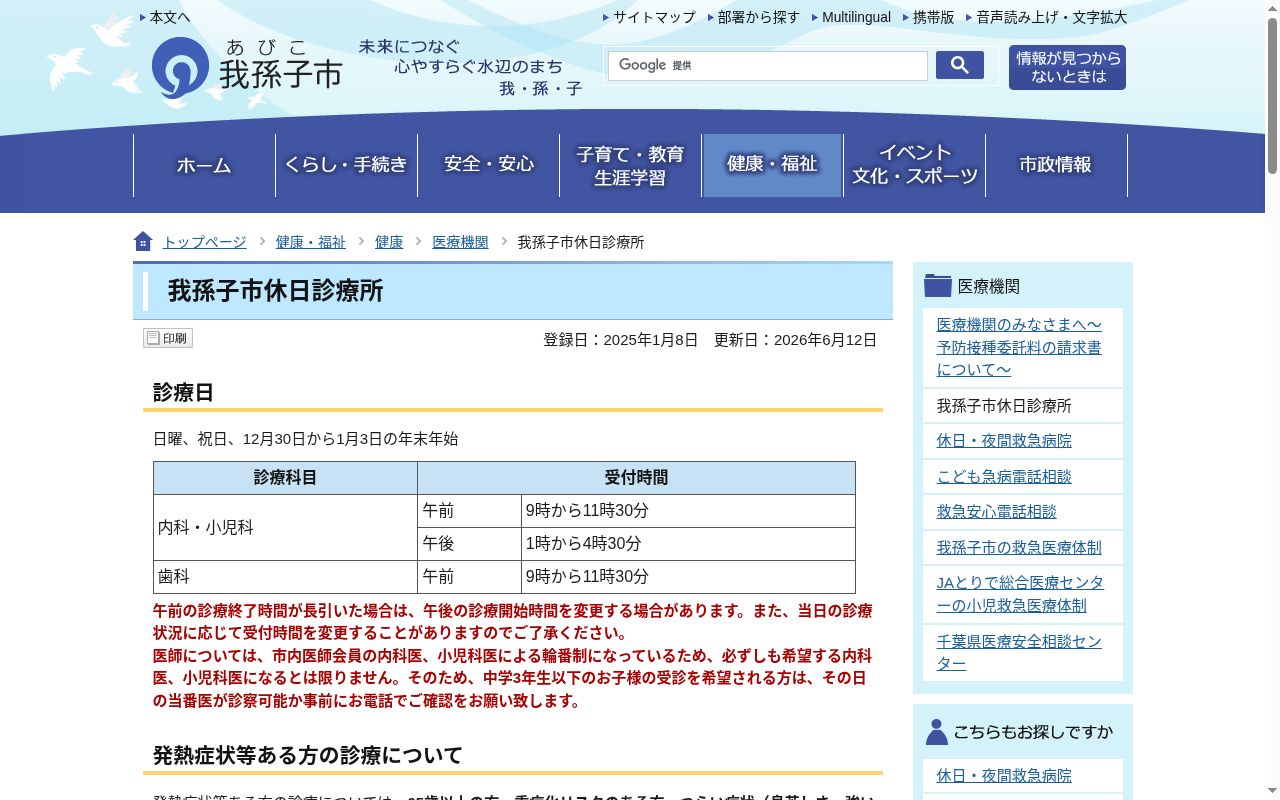Open JAとりで総合医療センターの小児救急医療体制 link
Screen dimensions: 1280x800
1020,594
